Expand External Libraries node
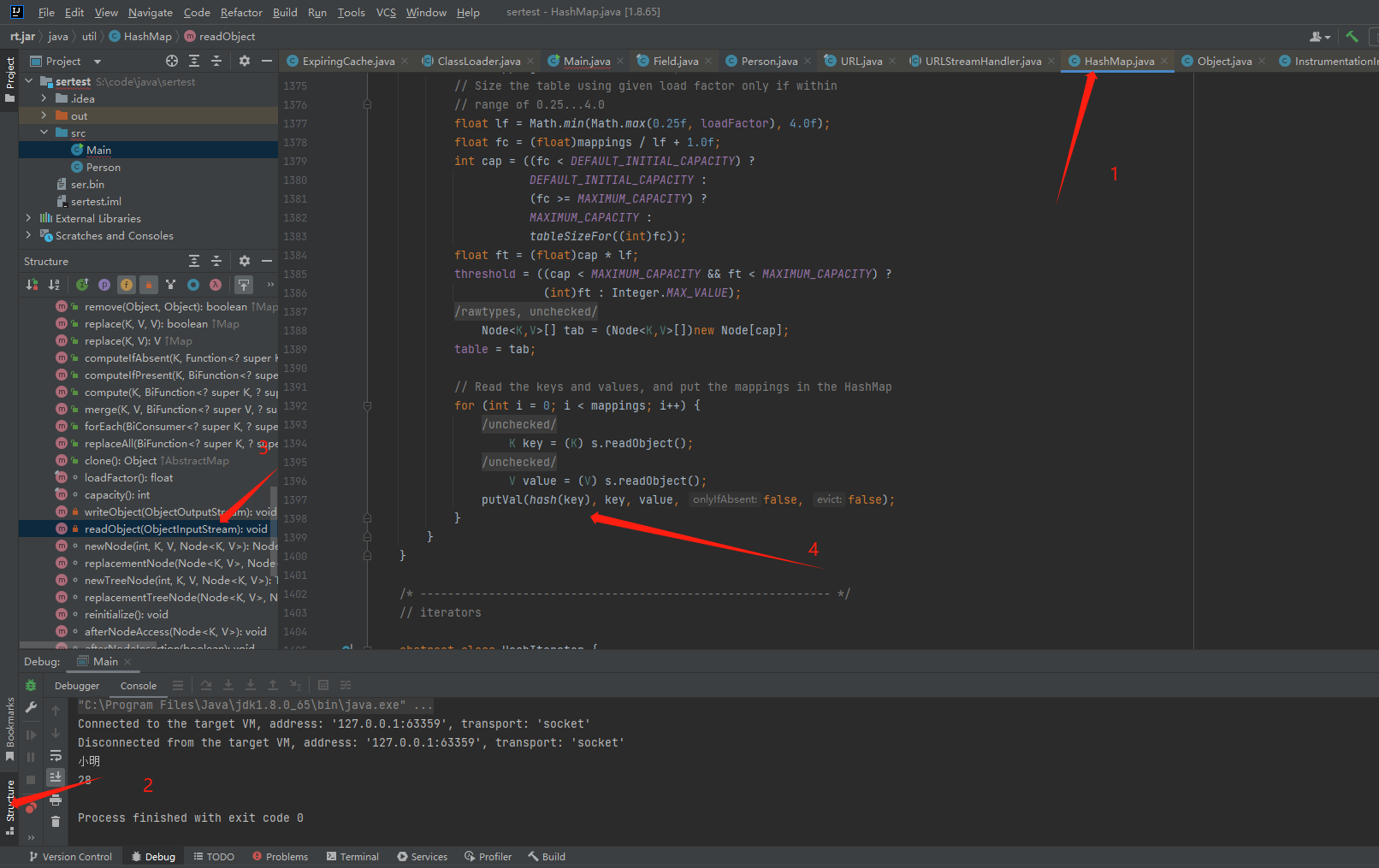This screenshot has height=868, width=1379. click(29, 218)
